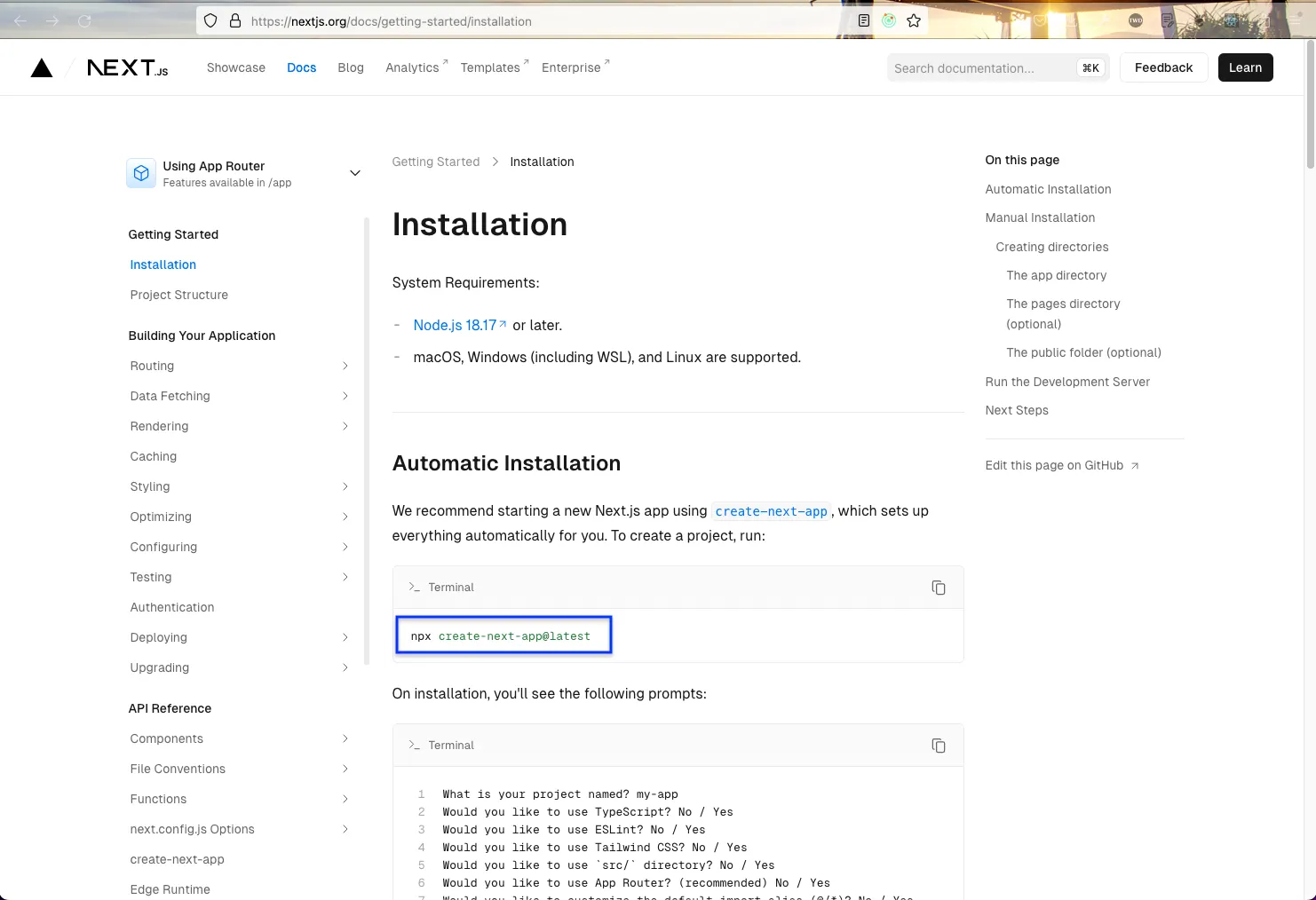Open Caching in sidebar
Image resolution: width=1316 pixels, height=900 pixels.
[x=154, y=456]
